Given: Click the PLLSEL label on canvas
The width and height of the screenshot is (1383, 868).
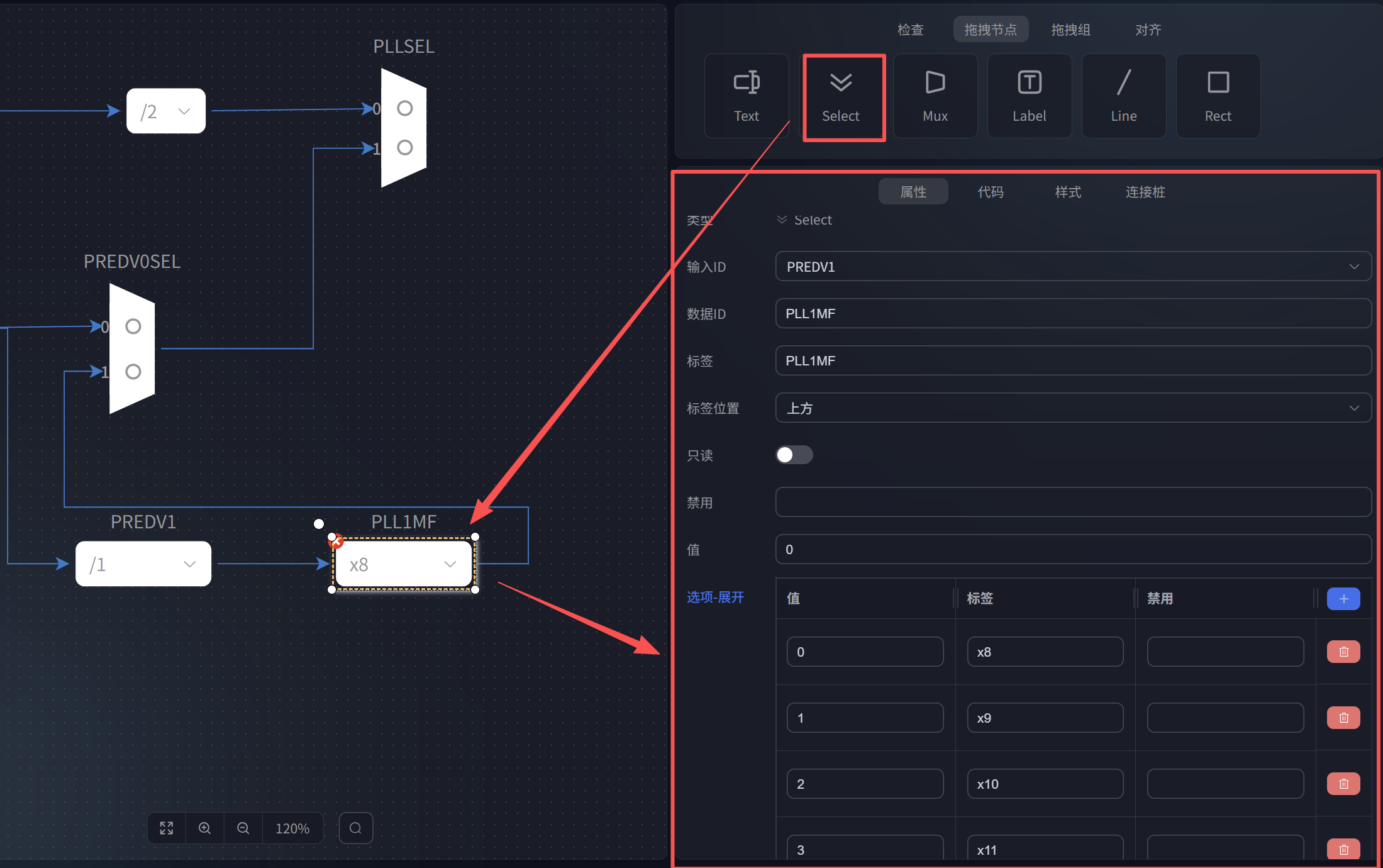Looking at the screenshot, I should coord(404,47).
